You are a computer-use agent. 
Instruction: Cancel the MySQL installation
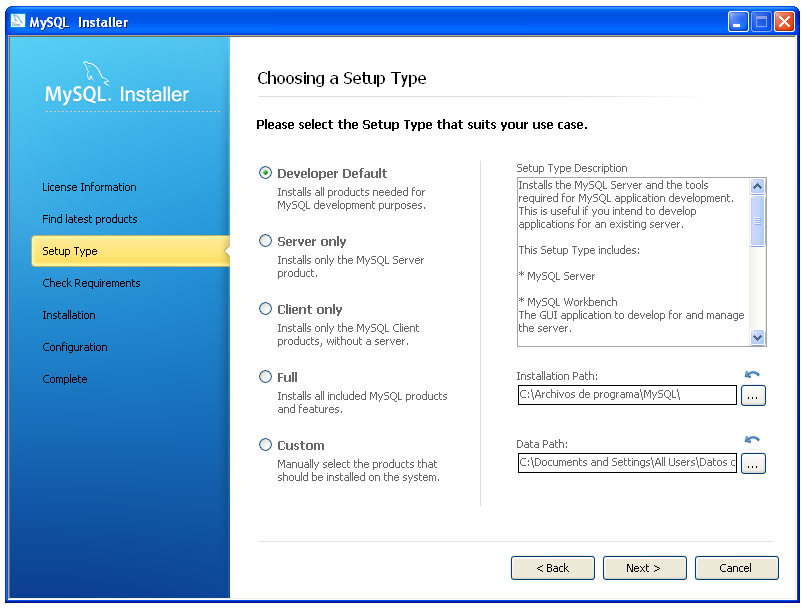(x=736, y=568)
